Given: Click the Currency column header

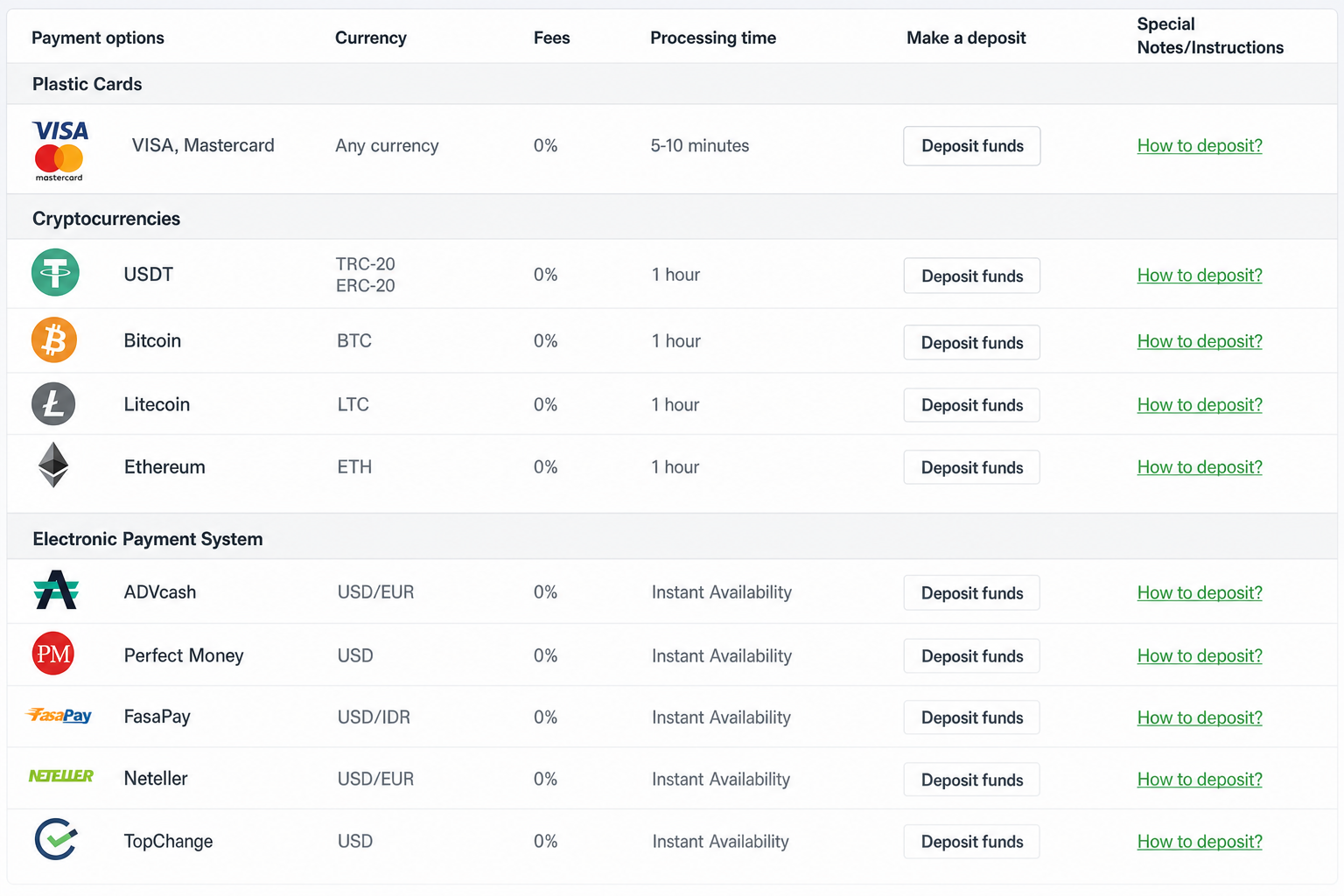Looking at the screenshot, I should pyautogui.click(x=371, y=38).
